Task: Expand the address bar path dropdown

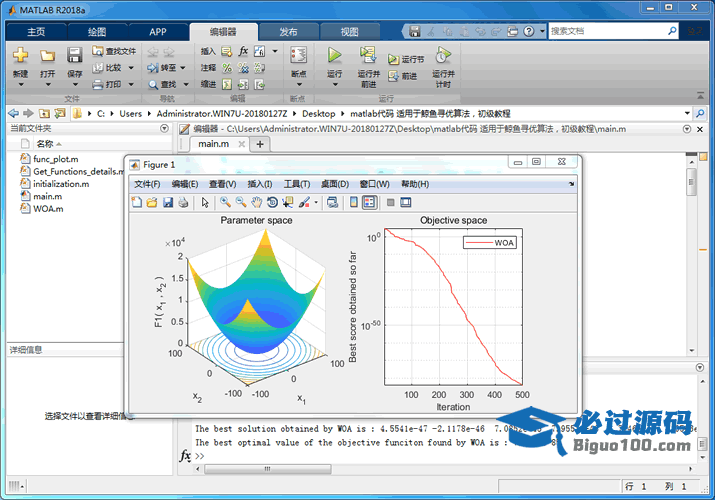Action: (x=687, y=113)
